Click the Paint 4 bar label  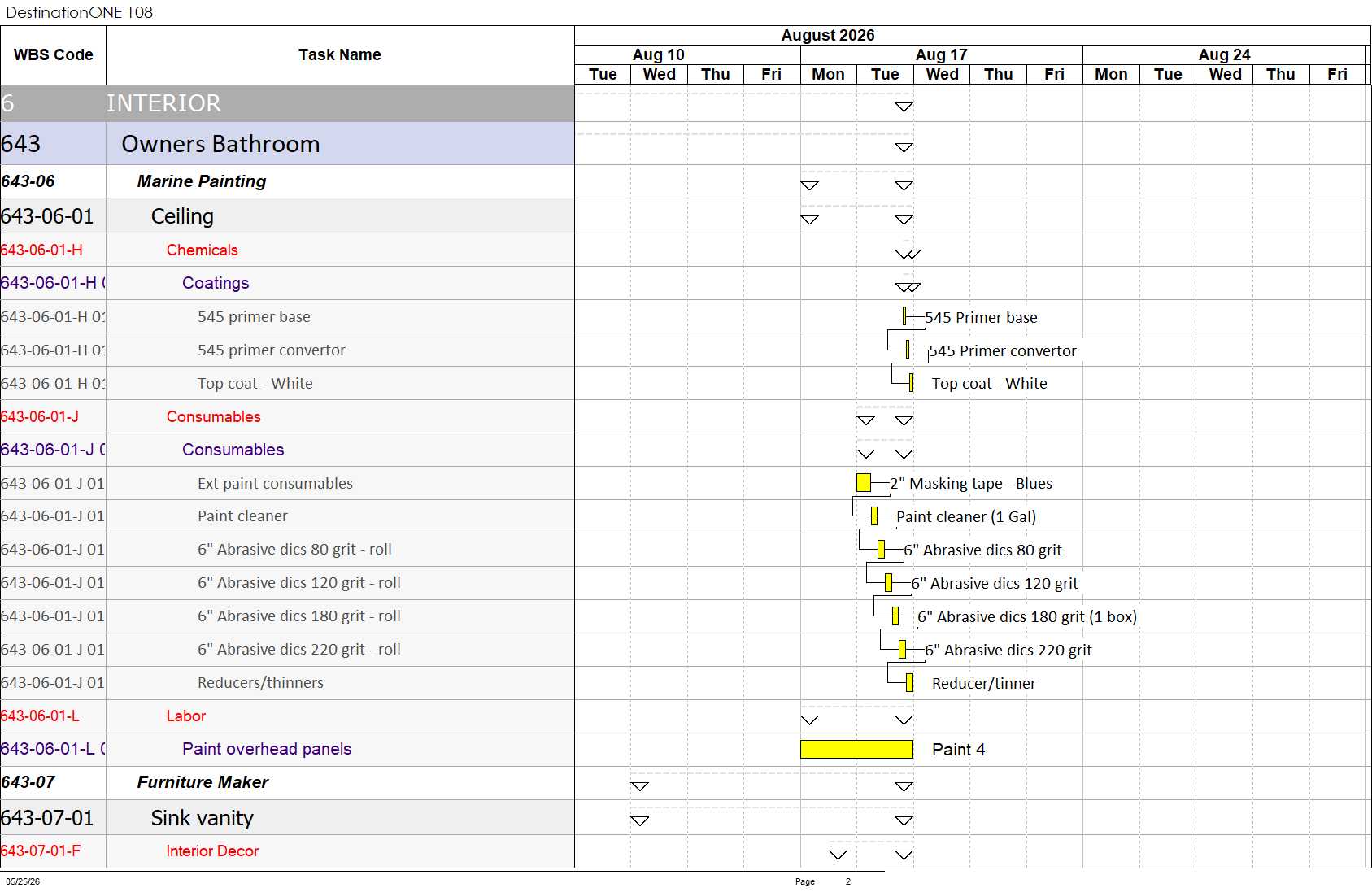pos(958,750)
